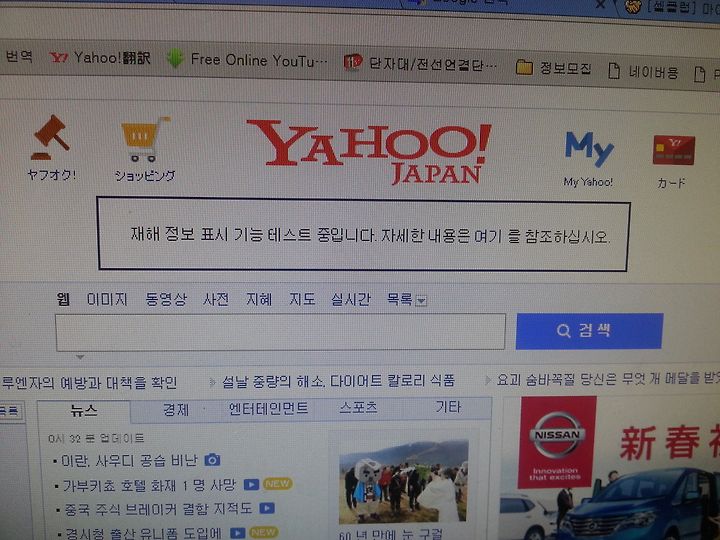Expand the small triangle below the search box
Image resolution: width=720 pixels, height=540 pixels.
pos(80,357)
